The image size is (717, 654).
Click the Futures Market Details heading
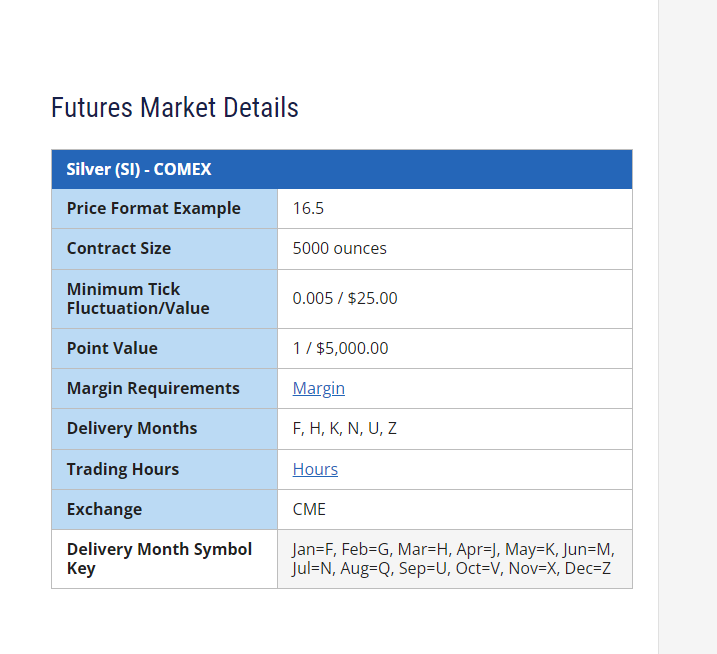pyautogui.click(x=175, y=107)
